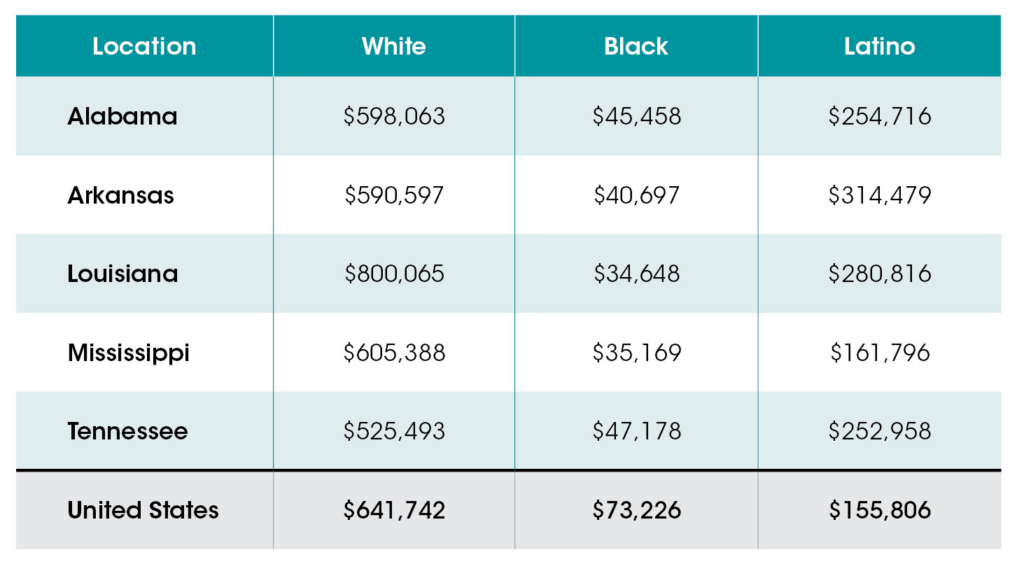Click United States Latino value $155,806

pos(879,510)
